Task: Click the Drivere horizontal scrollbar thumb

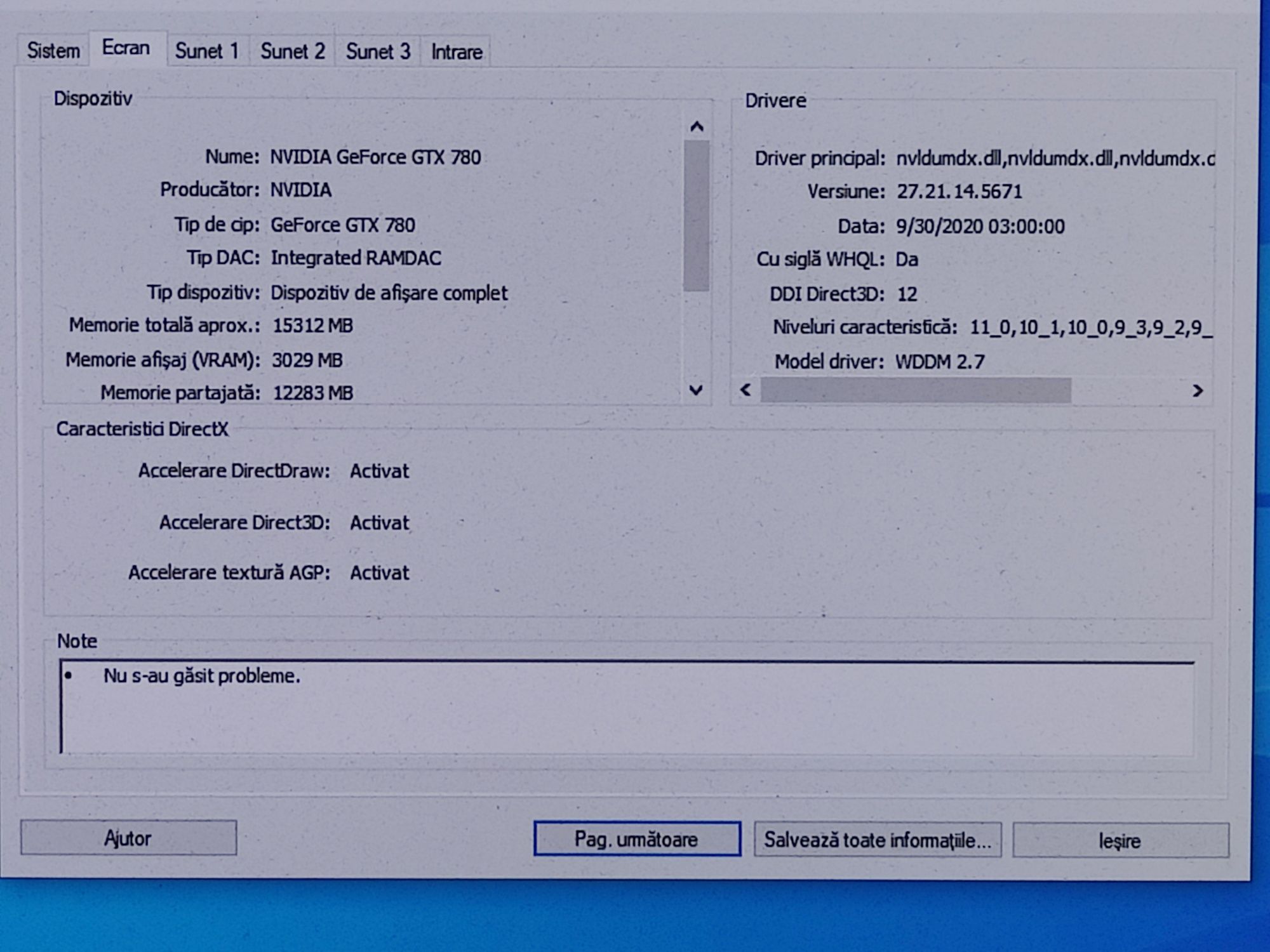Action: click(x=916, y=390)
